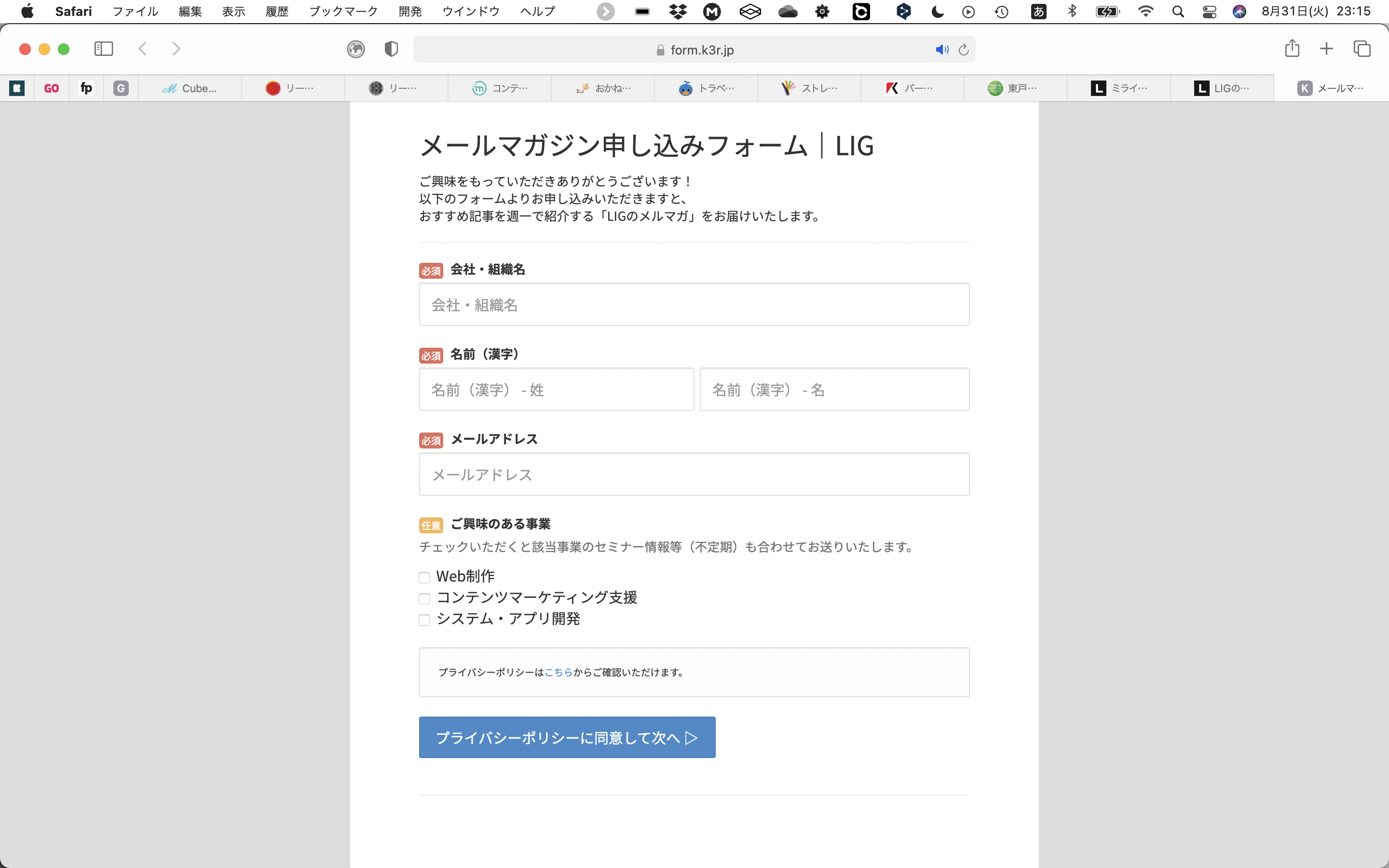Focus the 名前（漢字）- 姓 field

(556, 389)
